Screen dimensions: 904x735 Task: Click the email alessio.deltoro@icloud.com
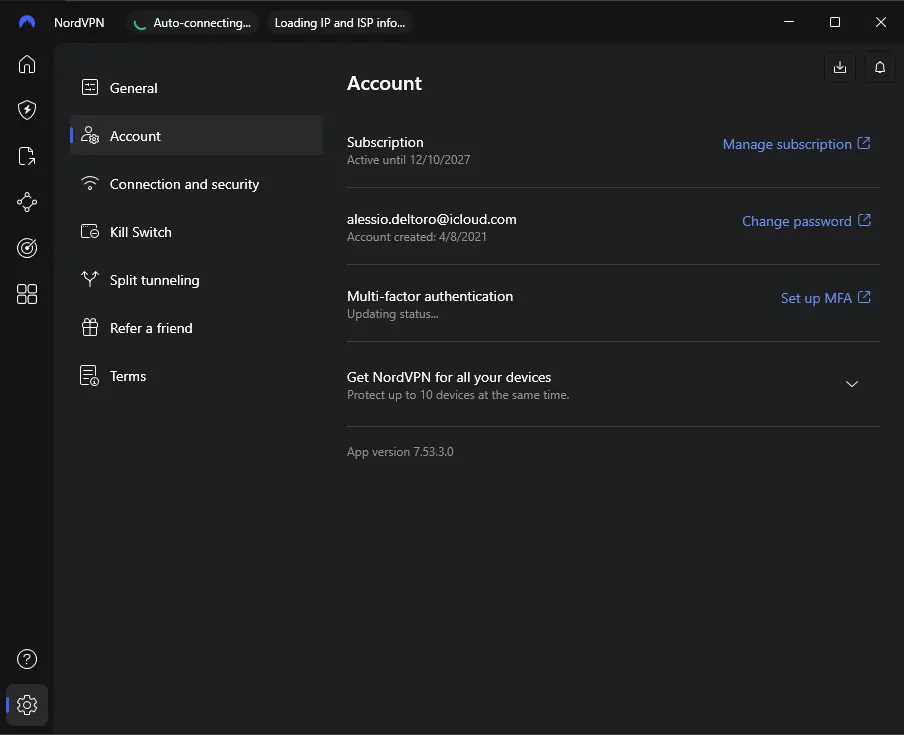pyautogui.click(x=431, y=219)
